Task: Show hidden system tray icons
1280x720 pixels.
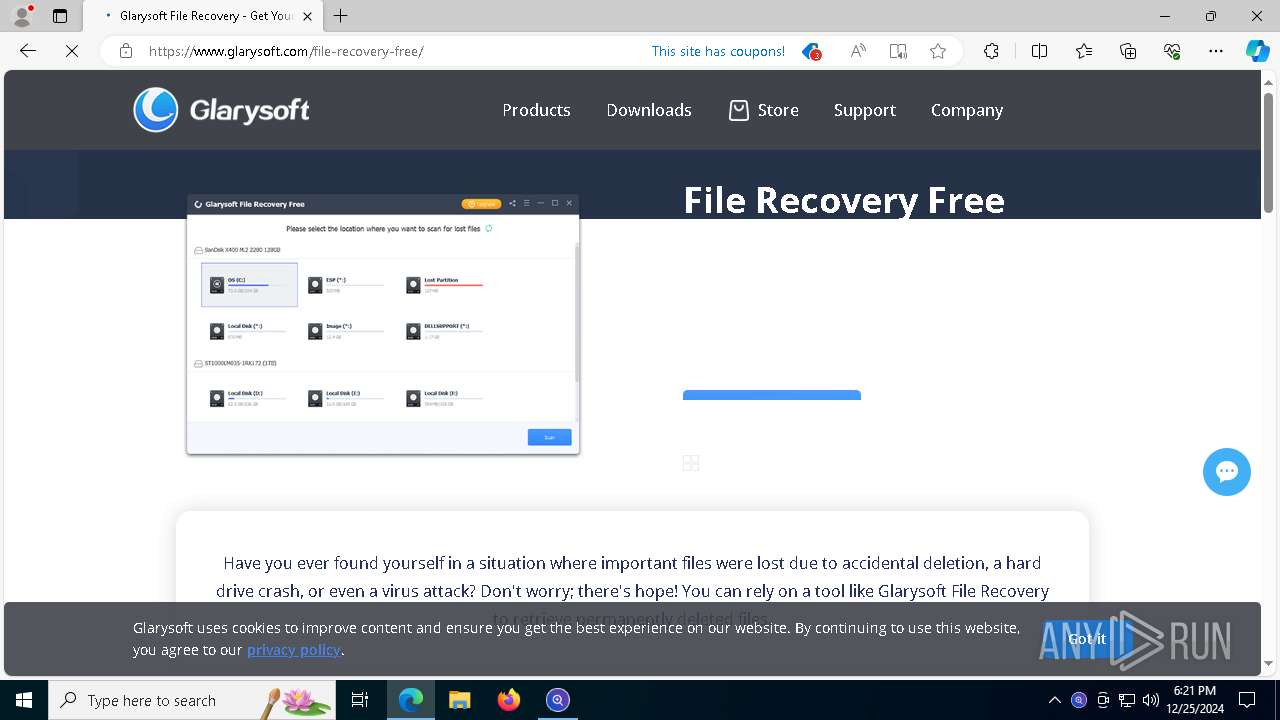Action: (1054, 700)
